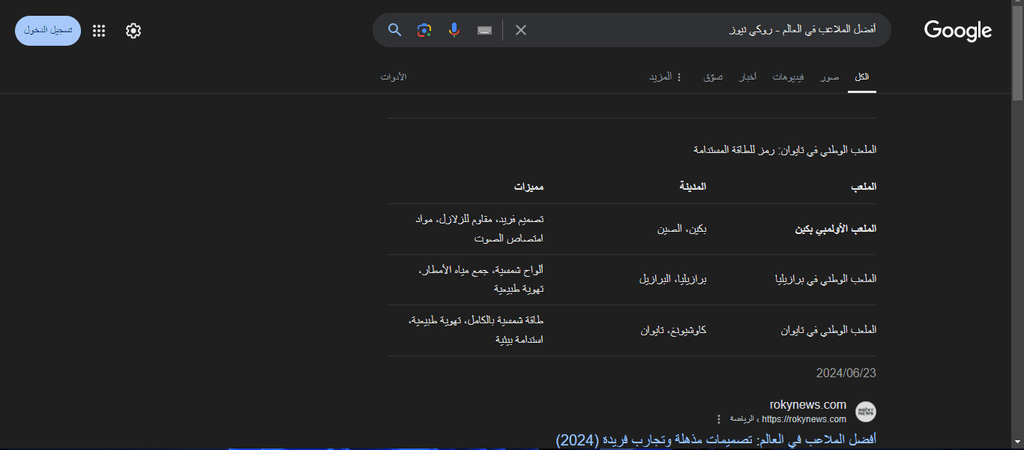Switch to the أخبار (News) tab
The image size is (1024, 450).
(x=748, y=77)
